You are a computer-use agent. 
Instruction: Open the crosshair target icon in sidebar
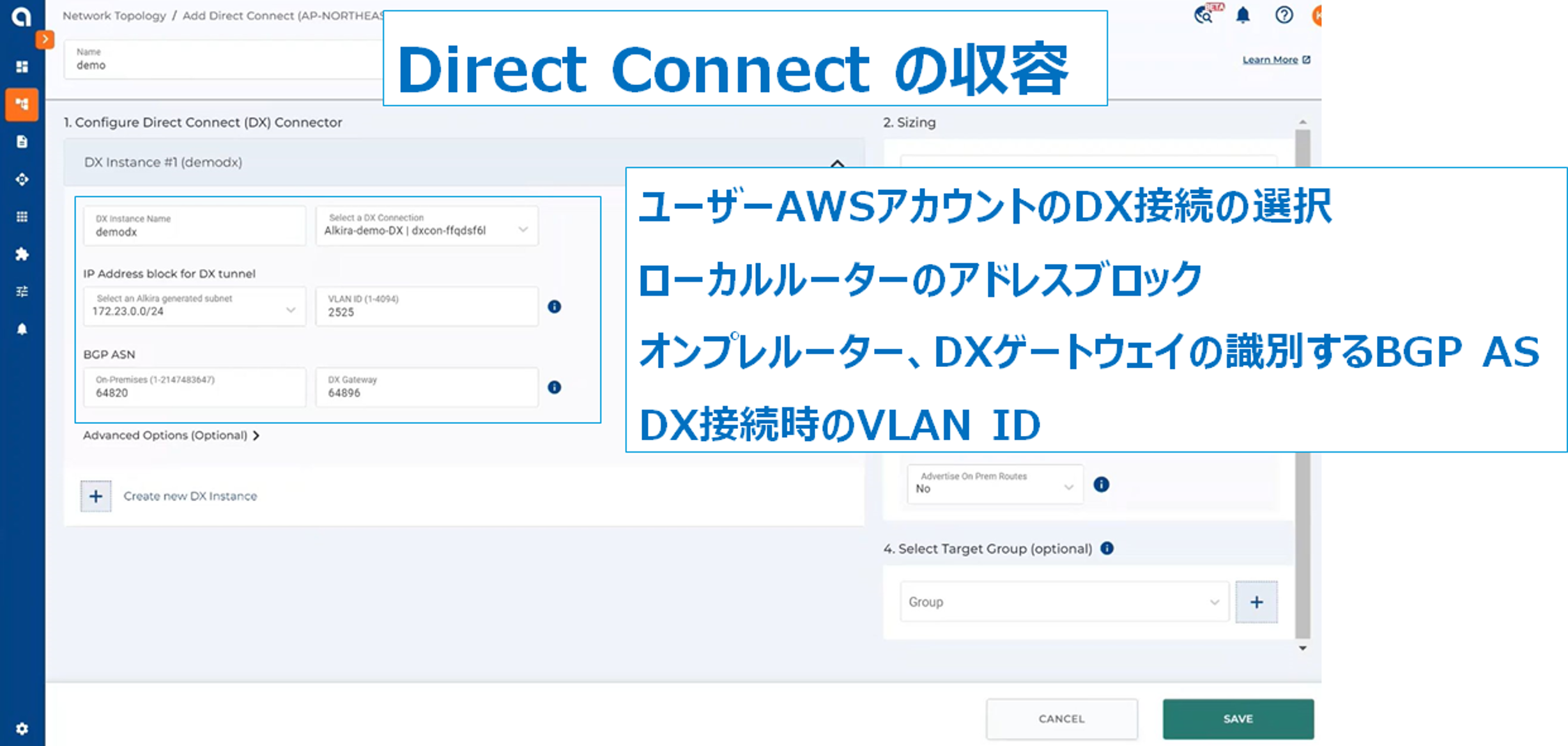[x=22, y=179]
